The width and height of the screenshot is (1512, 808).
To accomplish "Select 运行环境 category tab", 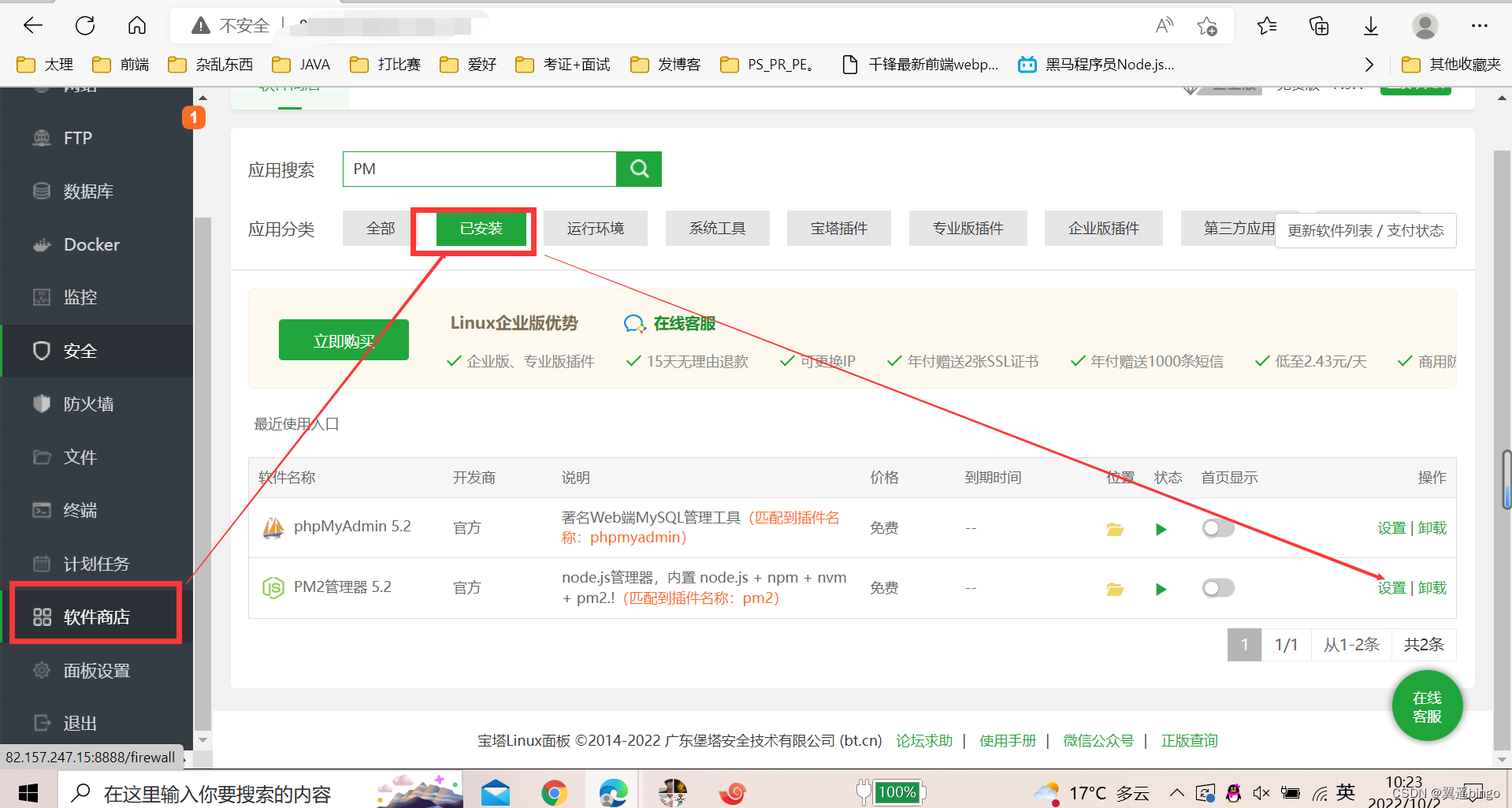I will tap(596, 229).
